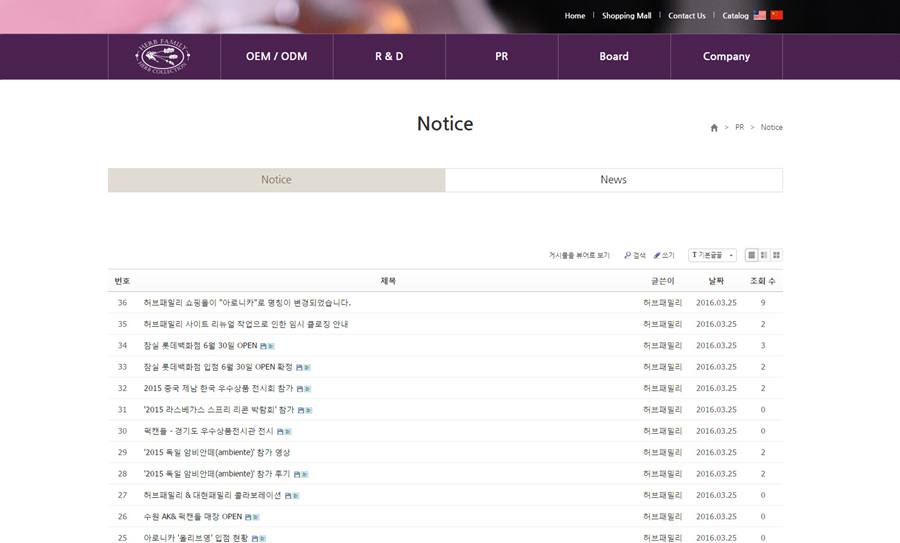Viewport: 900px width, 543px height.
Task: Open the R & D menu
Action: pos(389,56)
